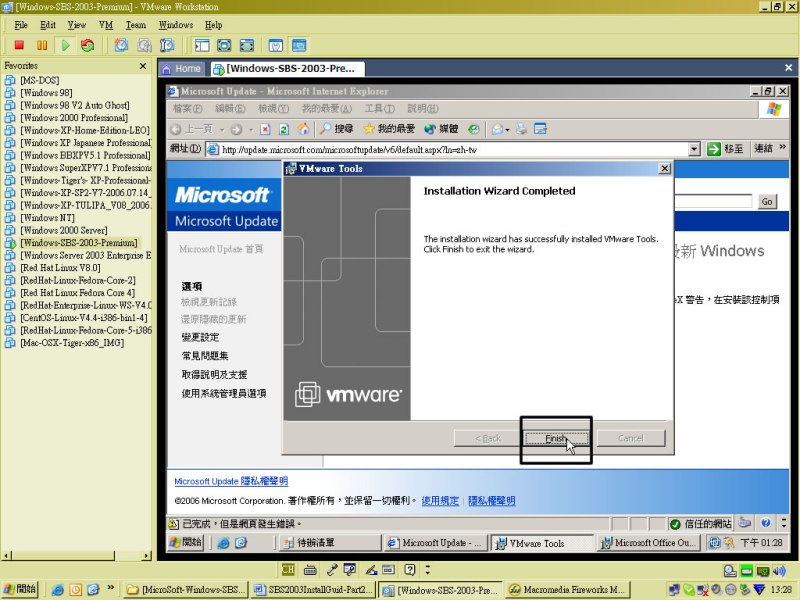The height and width of the screenshot is (600, 800).
Task: Click the green Go (移至) arrow button
Action: (x=726, y=149)
